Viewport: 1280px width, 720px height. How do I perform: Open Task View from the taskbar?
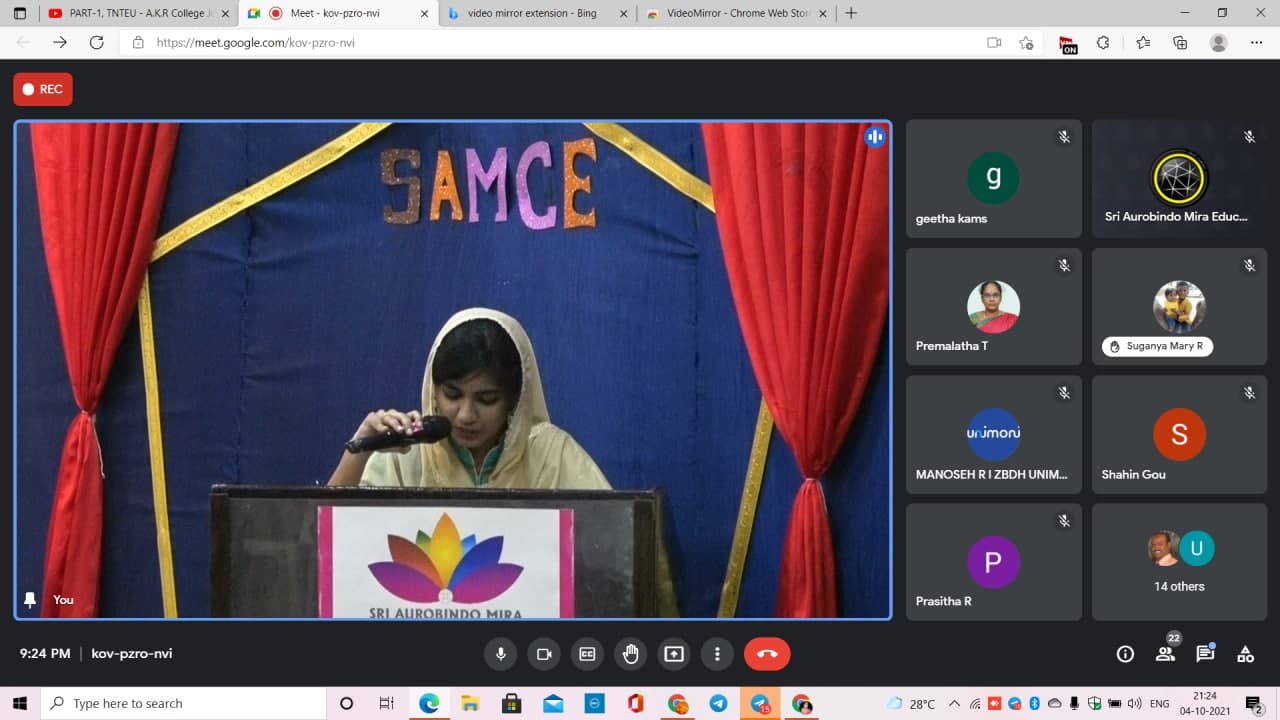[387, 703]
